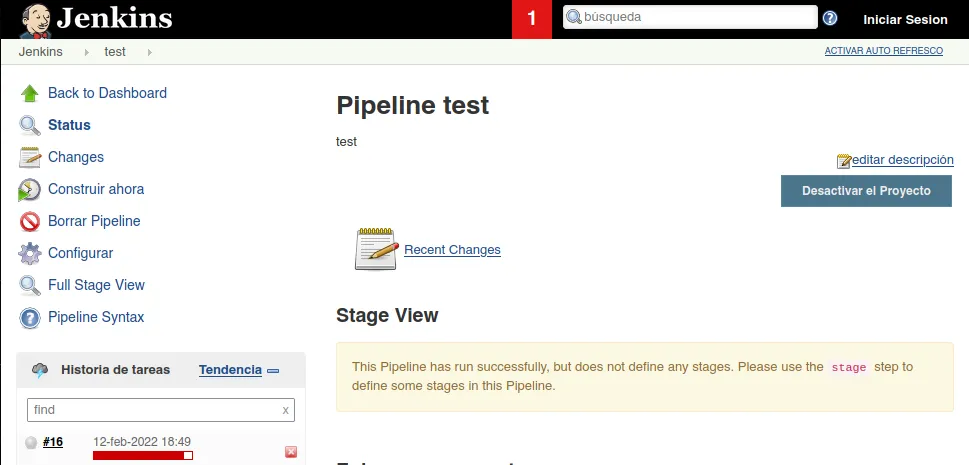The image size is (969, 465).
Task: Open the red notification badge showing 1
Action: pyautogui.click(x=531, y=19)
